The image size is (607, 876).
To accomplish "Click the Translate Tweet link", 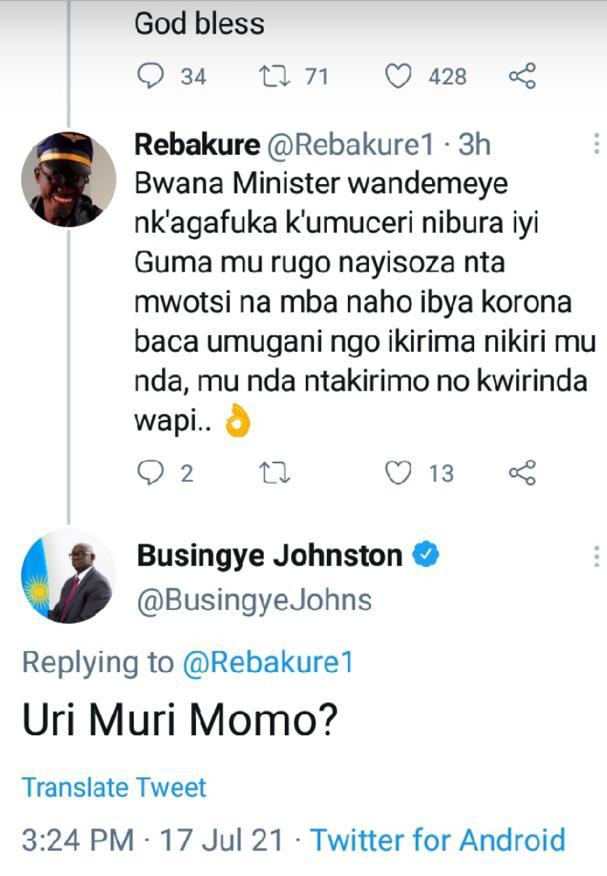I will click(114, 787).
